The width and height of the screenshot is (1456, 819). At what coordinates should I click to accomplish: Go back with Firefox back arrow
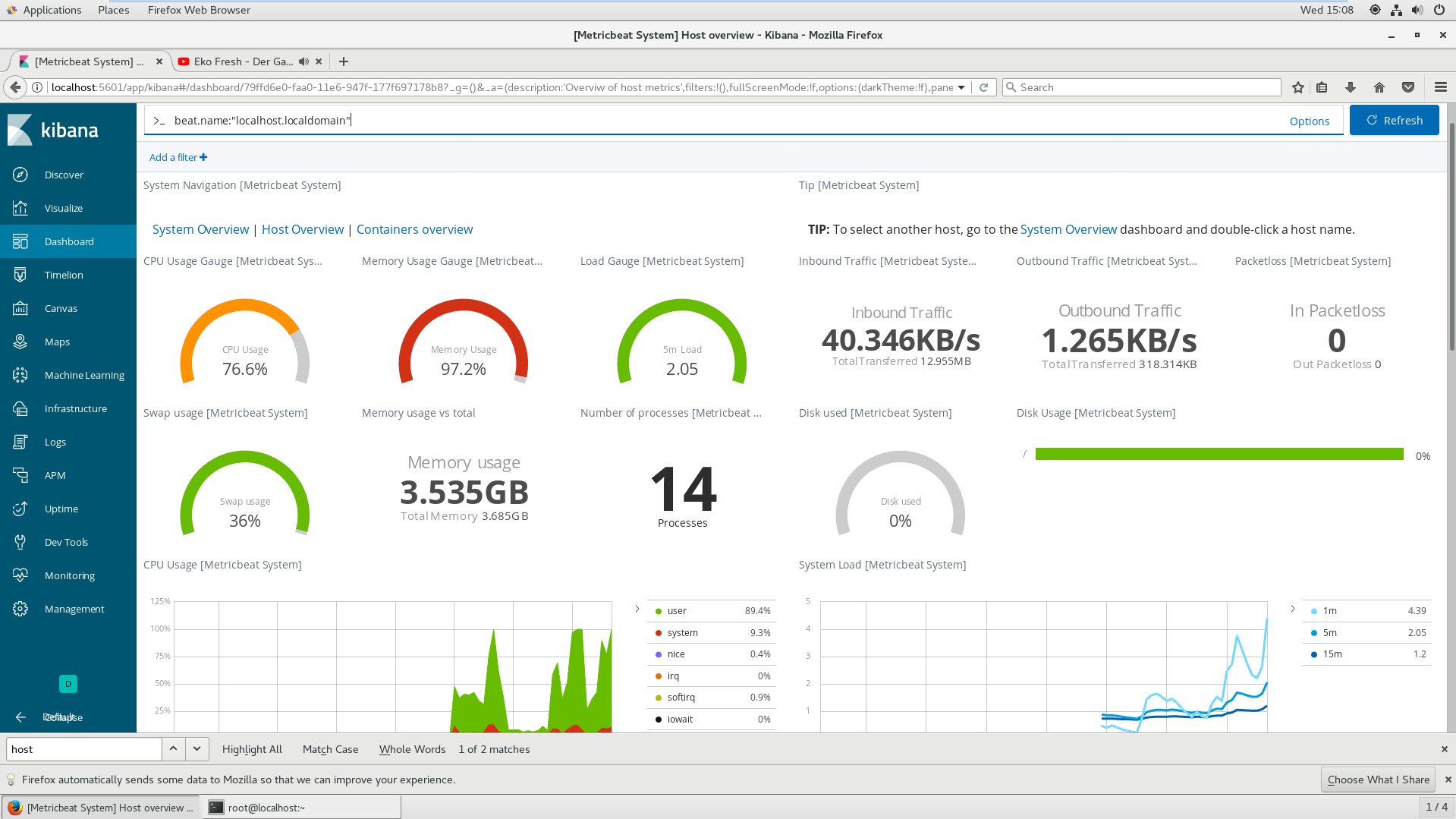tap(15, 87)
